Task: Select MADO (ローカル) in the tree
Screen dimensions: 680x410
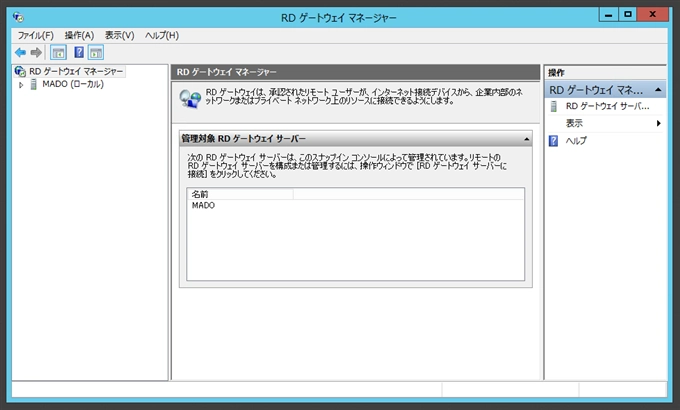Action: coord(73,84)
